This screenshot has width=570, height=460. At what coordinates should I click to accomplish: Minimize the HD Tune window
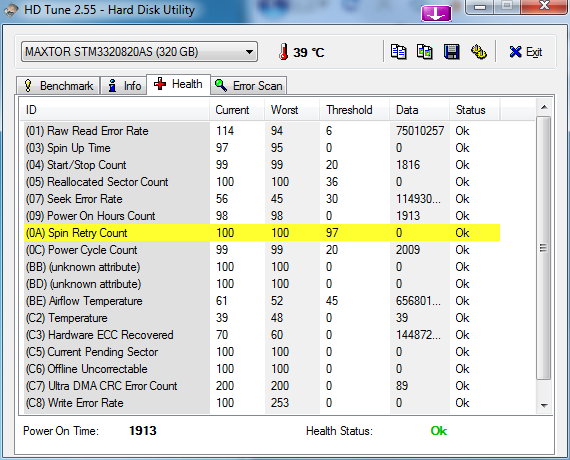481,7
